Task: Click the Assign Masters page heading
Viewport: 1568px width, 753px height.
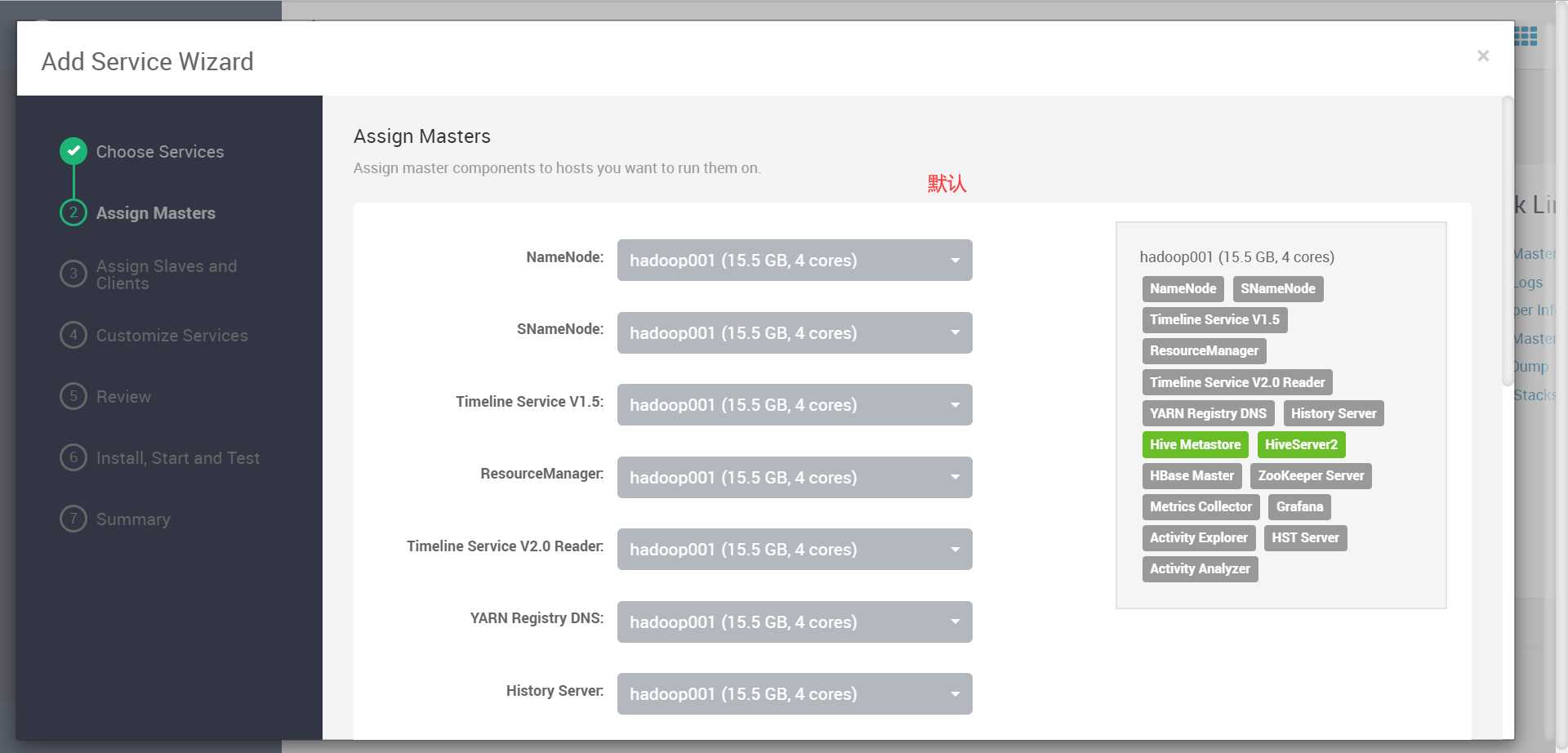Action: (421, 136)
